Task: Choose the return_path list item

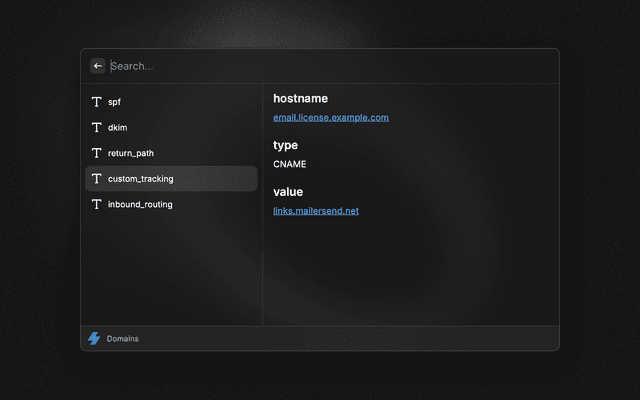Action: coord(170,153)
